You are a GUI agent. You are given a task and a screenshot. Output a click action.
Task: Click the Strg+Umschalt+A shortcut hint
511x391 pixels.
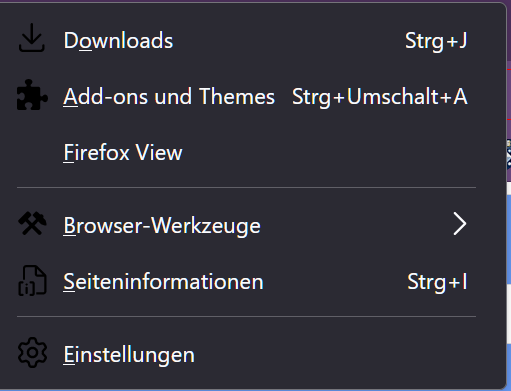tap(380, 97)
